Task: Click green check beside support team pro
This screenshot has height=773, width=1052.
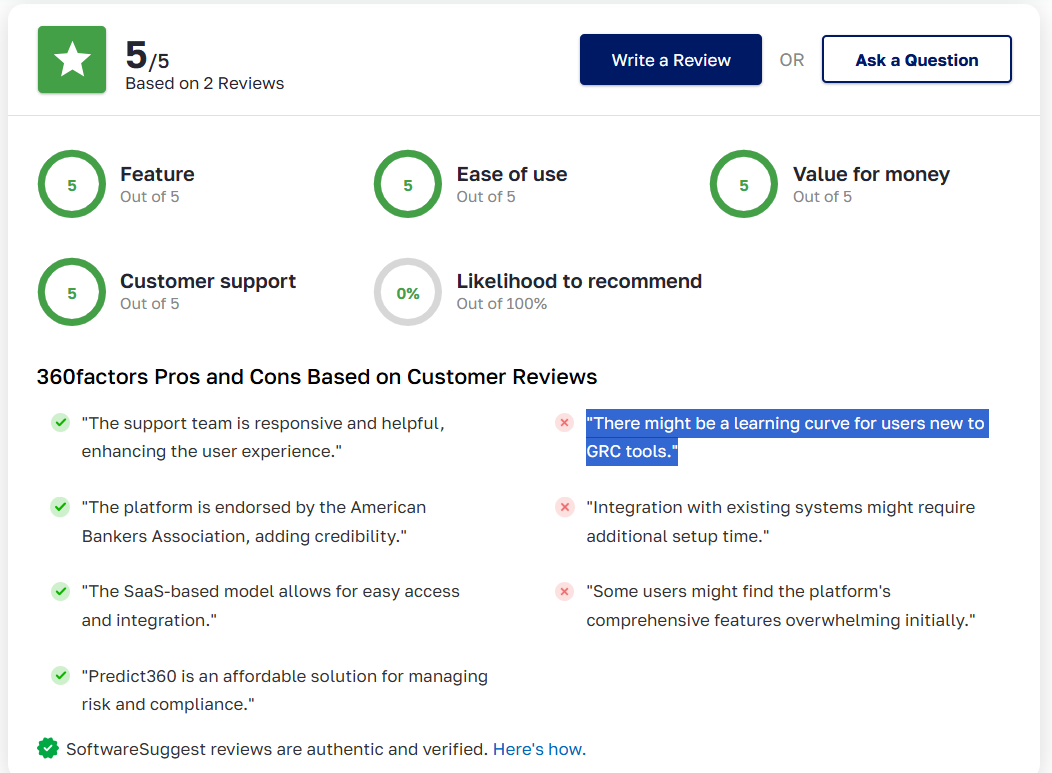Action: 60,423
